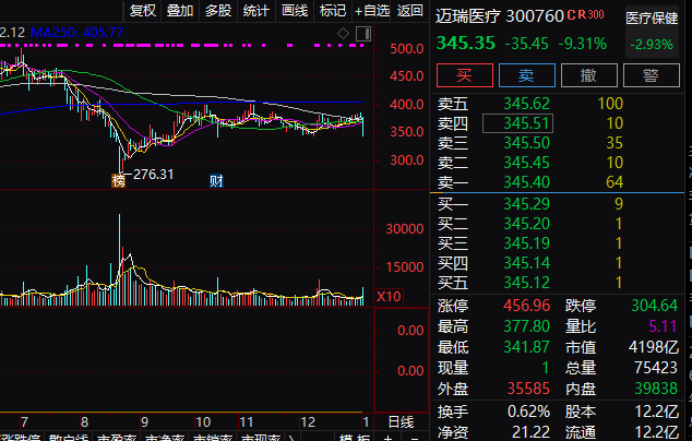Screen dimensions: 693x442
Task: Click the 警 alert button
Action: coord(651,75)
